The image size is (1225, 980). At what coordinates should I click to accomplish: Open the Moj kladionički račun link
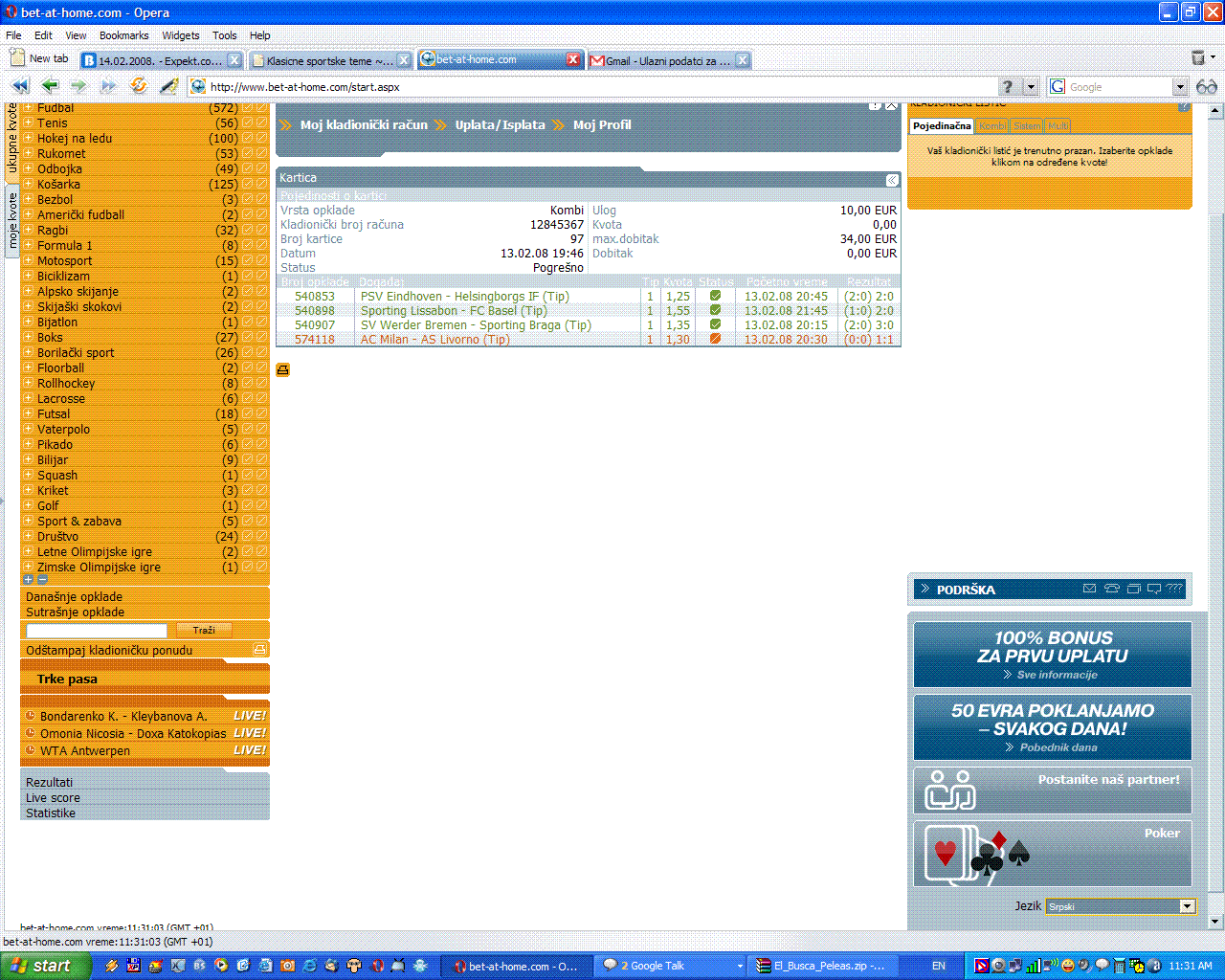point(364,125)
